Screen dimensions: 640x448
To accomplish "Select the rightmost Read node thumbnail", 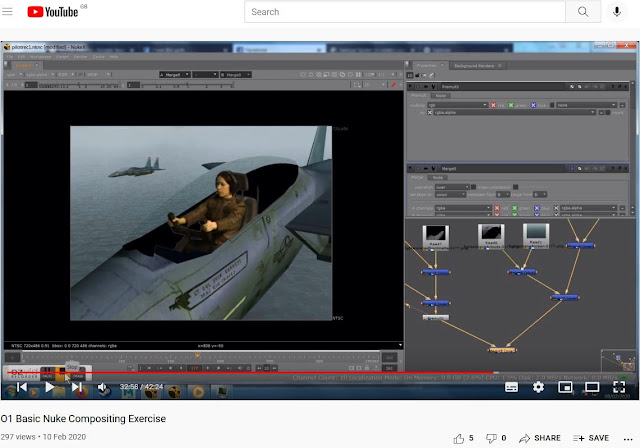I will pyautogui.click(x=536, y=234).
